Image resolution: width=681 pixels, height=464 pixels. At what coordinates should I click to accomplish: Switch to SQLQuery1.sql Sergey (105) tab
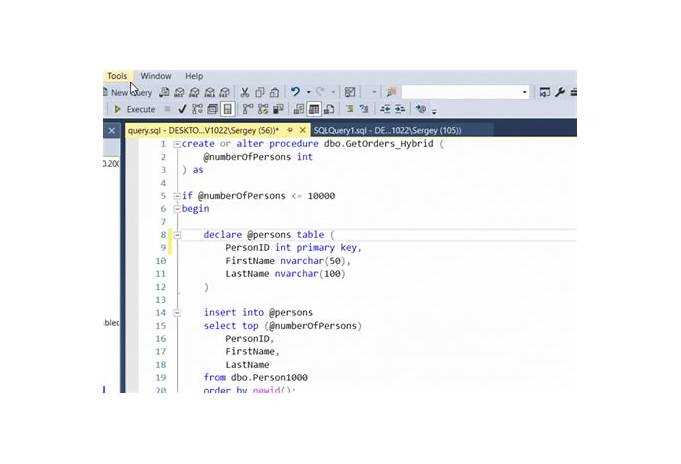click(387, 130)
